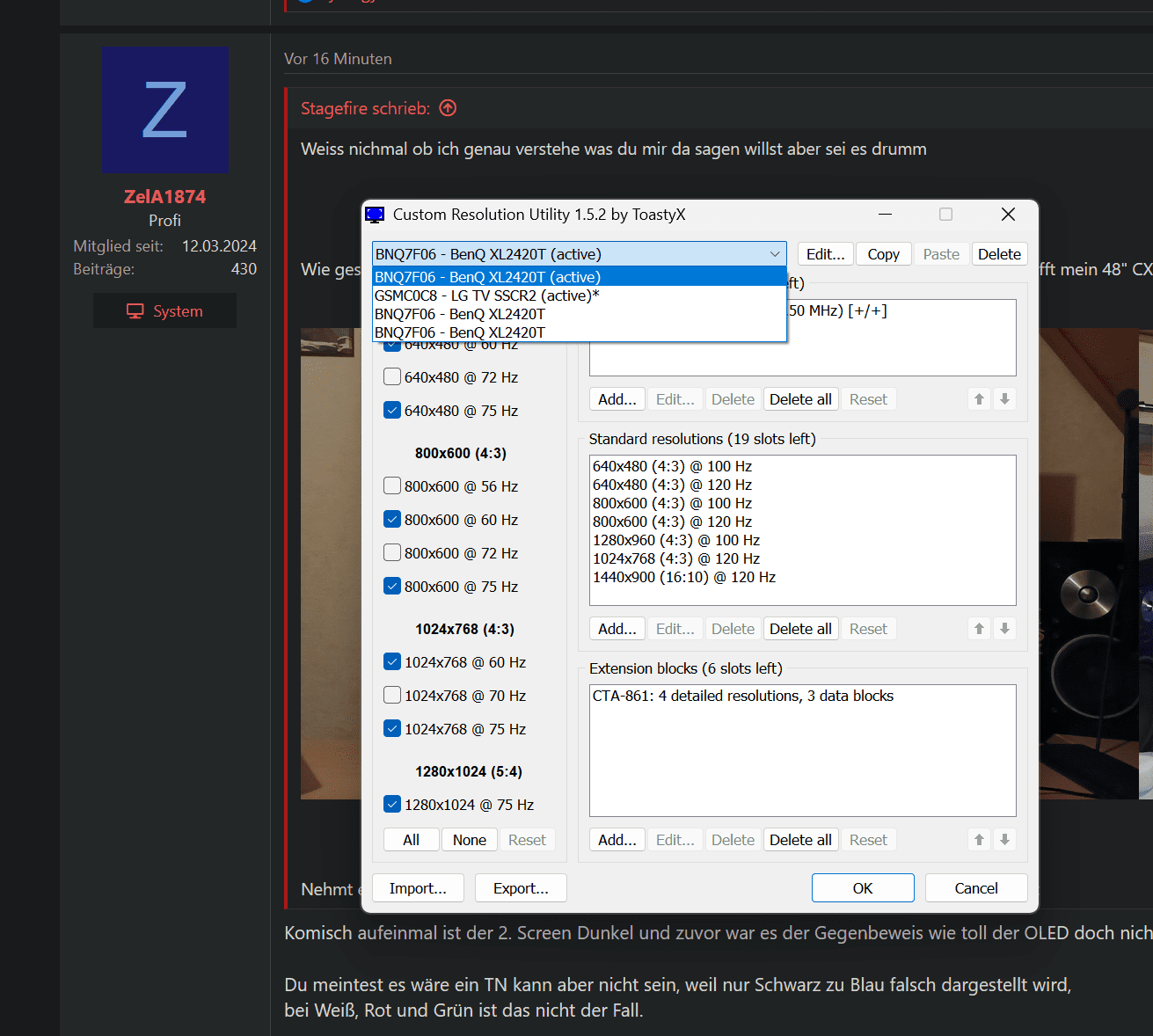Click down arrow under Extension blocks list
Viewport: 1153px width, 1036px height.
tap(1004, 840)
